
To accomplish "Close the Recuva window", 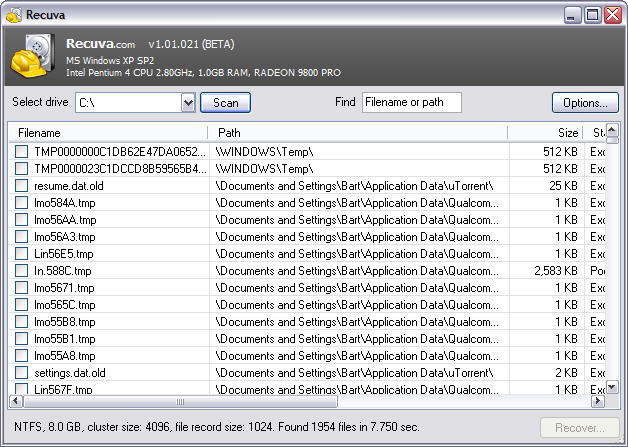I will (613, 15).
